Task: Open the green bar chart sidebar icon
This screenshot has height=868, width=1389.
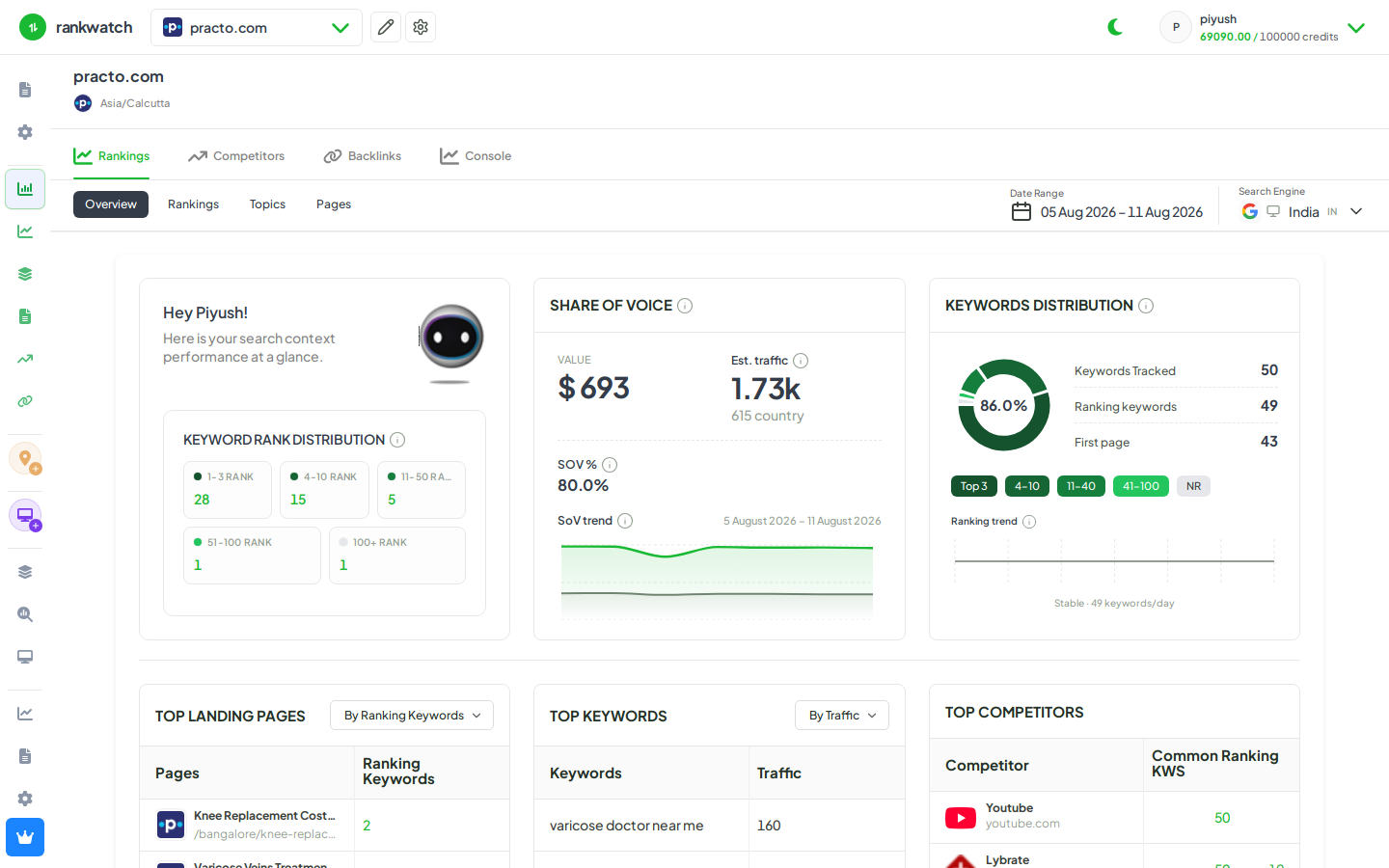Action: (x=25, y=189)
